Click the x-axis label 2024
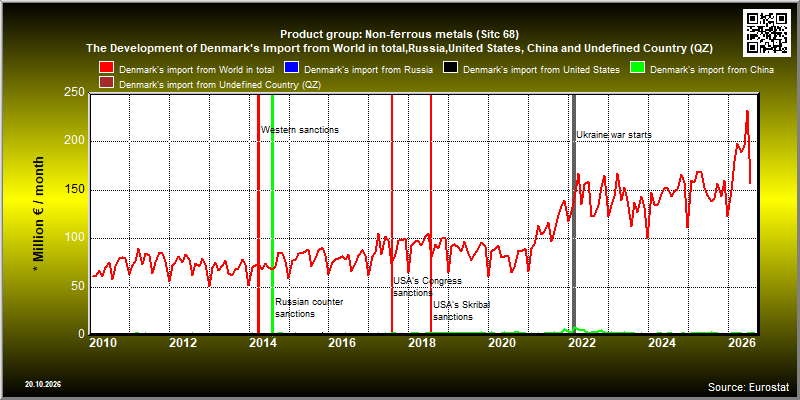 pyautogui.click(x=662, y=342)
